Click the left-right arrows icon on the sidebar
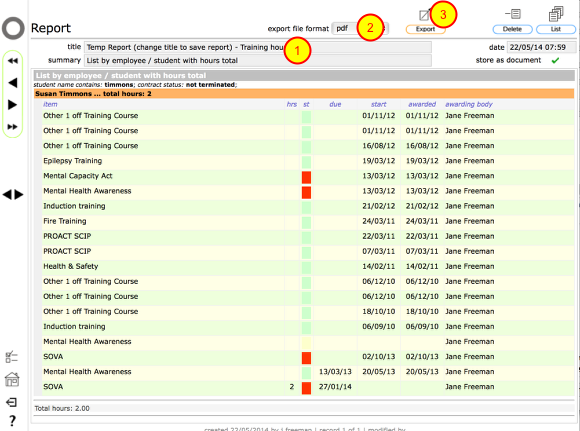580x431 pixels. click(x=13, y=194)
